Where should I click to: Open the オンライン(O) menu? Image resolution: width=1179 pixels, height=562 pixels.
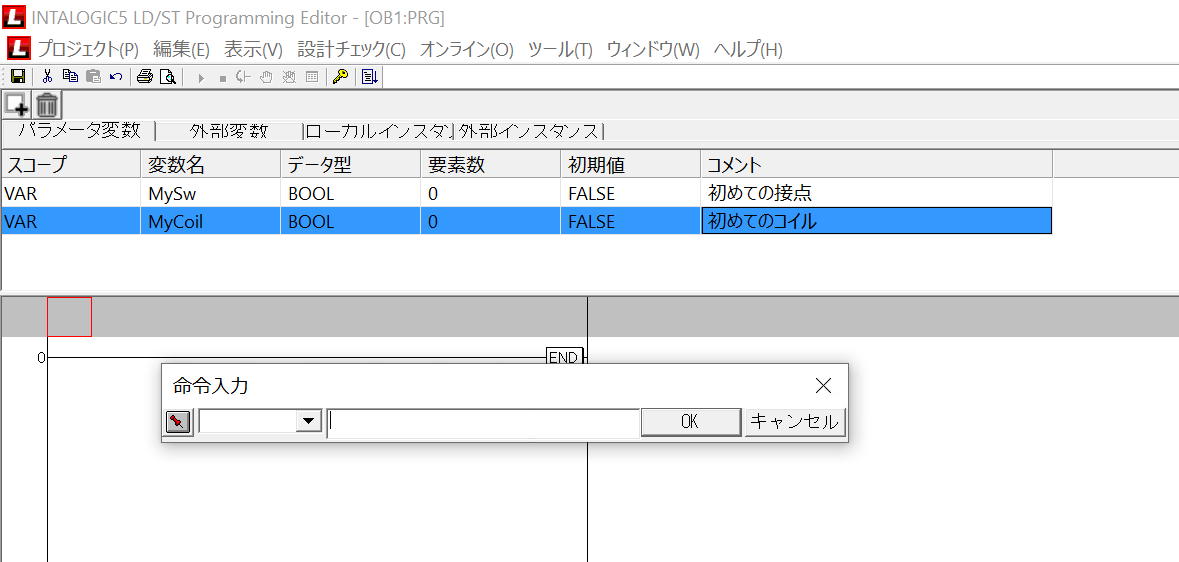tap(466, 49)
